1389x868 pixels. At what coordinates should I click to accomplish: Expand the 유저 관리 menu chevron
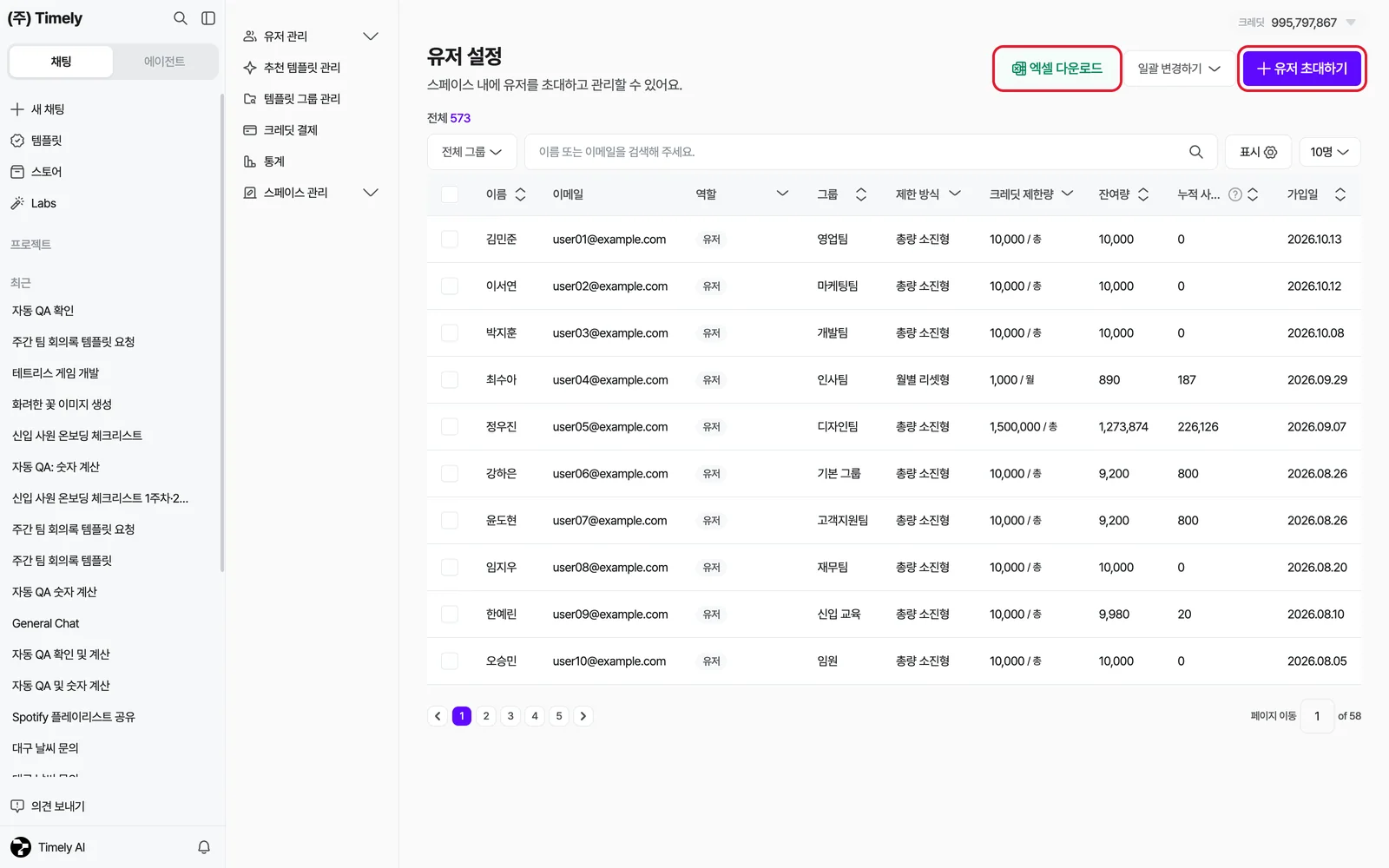(371, 36)
